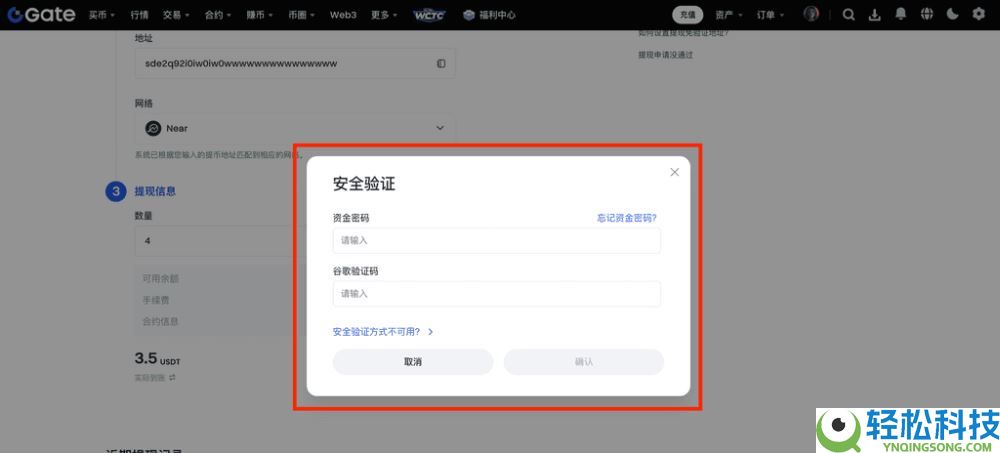1000x453 pixels.
Task: Click the 充值 button
Action: pyautogui.click(x=688, y=15)
